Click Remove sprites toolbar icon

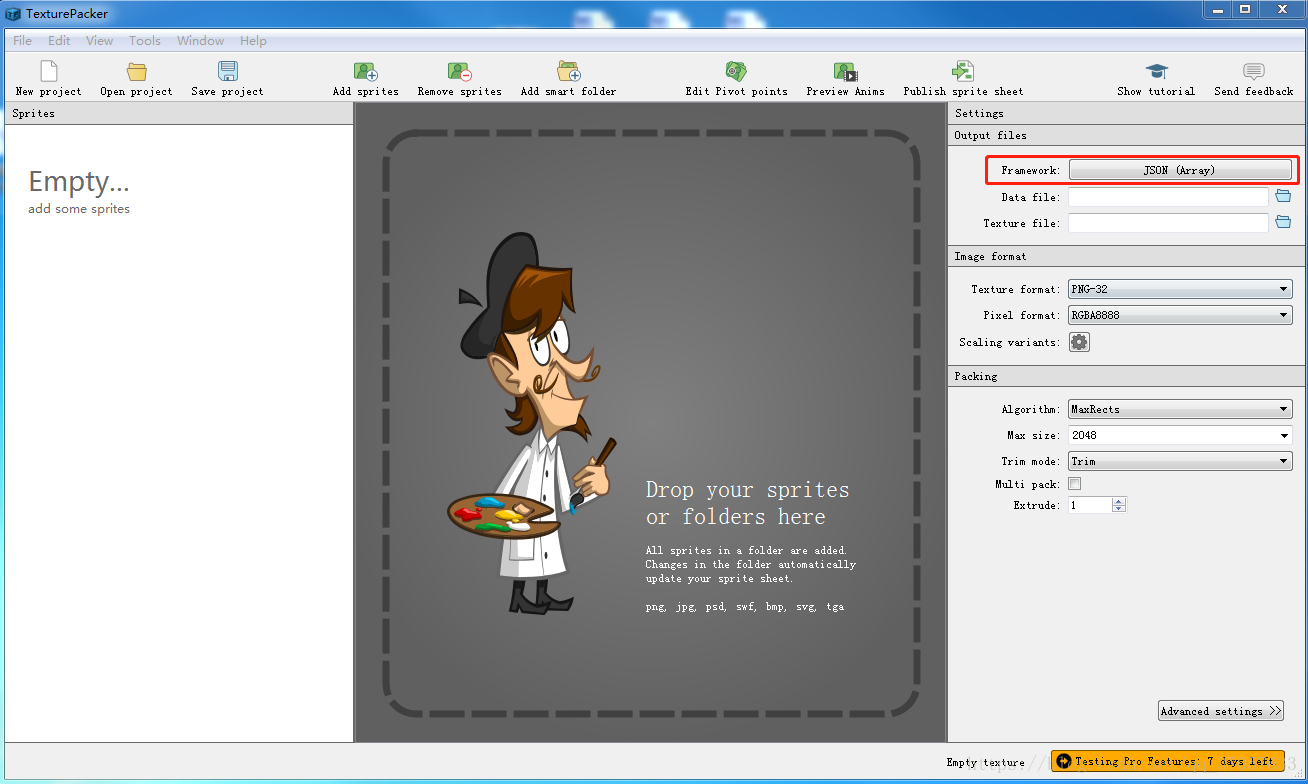tap(459, 72)
